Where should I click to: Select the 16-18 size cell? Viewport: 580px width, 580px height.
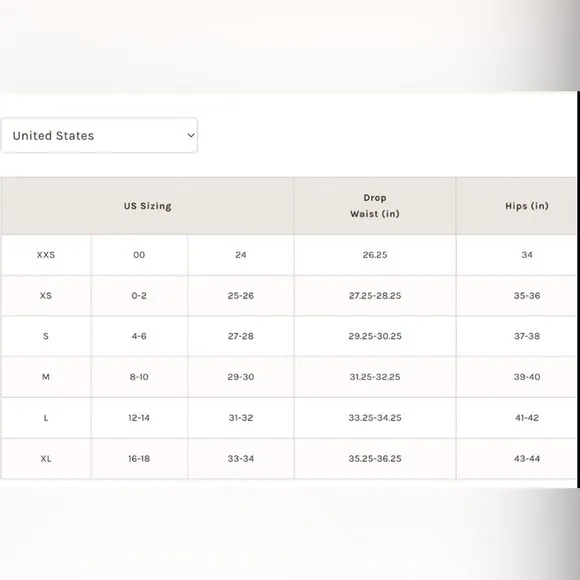pyautogui.click(x=139, y=459)
